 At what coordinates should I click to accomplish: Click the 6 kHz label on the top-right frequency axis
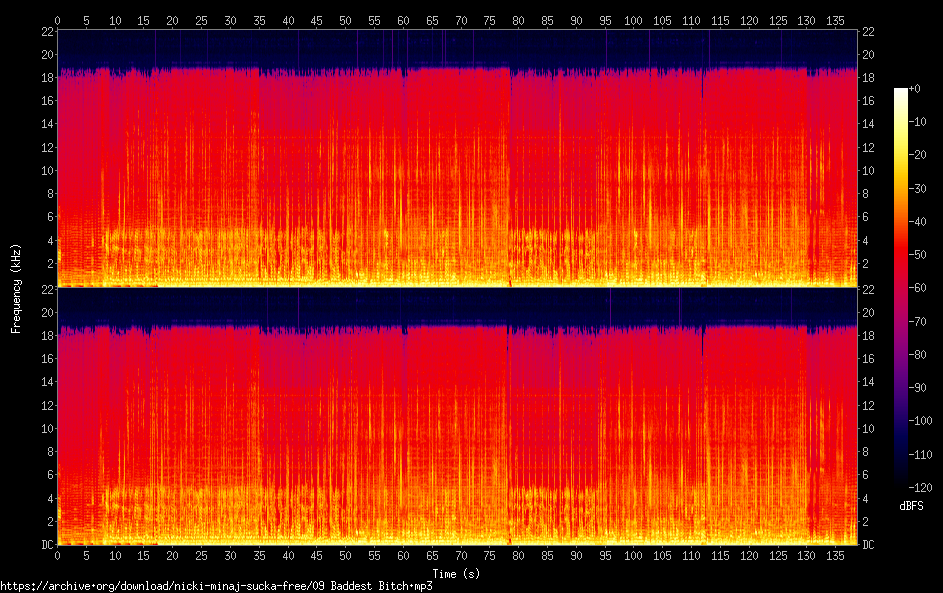coord(867,217)
